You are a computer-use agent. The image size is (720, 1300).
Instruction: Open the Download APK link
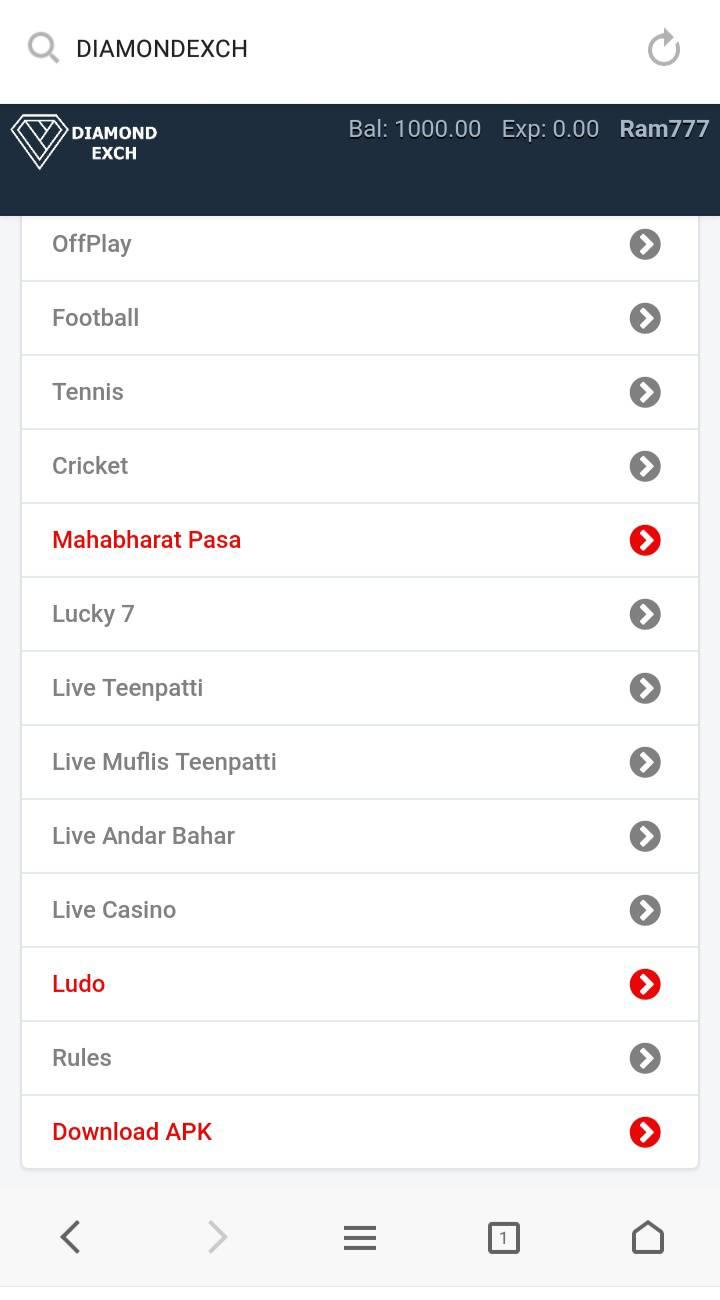[360, 1132]
